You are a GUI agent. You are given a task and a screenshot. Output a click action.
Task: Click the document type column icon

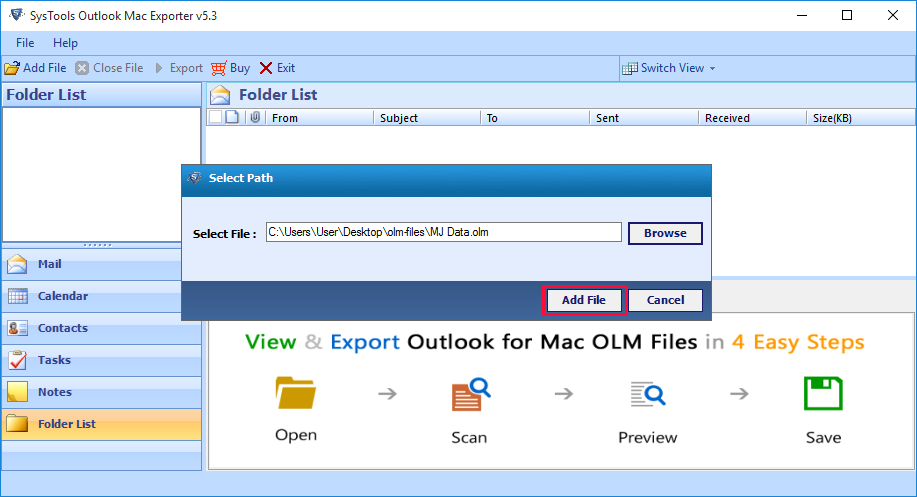(232, 117)
